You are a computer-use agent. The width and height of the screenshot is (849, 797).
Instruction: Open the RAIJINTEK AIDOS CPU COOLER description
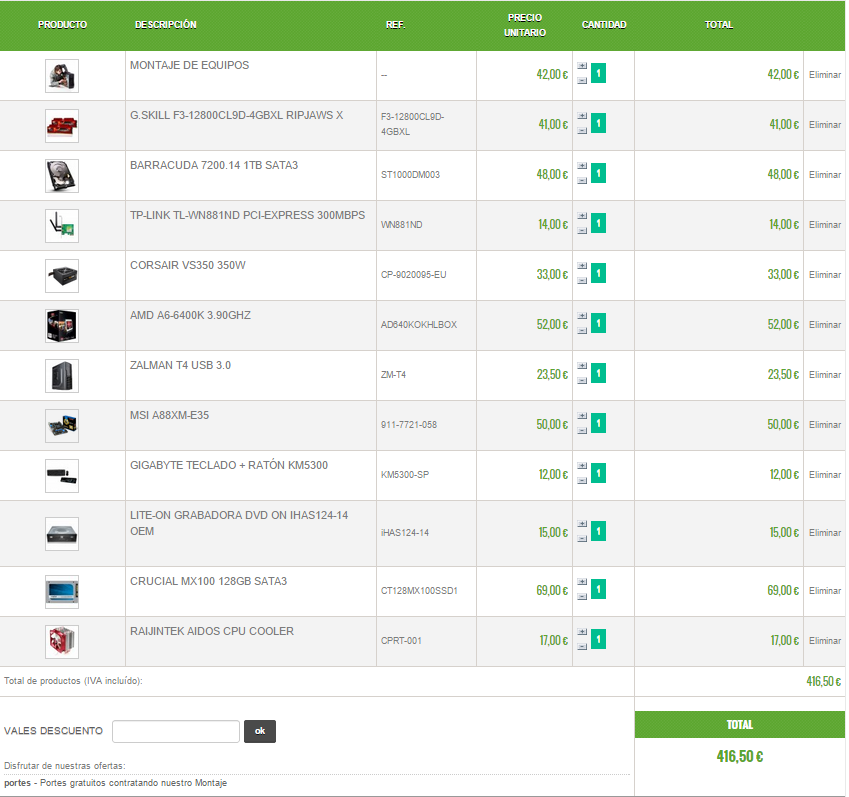tap(212, 631)
